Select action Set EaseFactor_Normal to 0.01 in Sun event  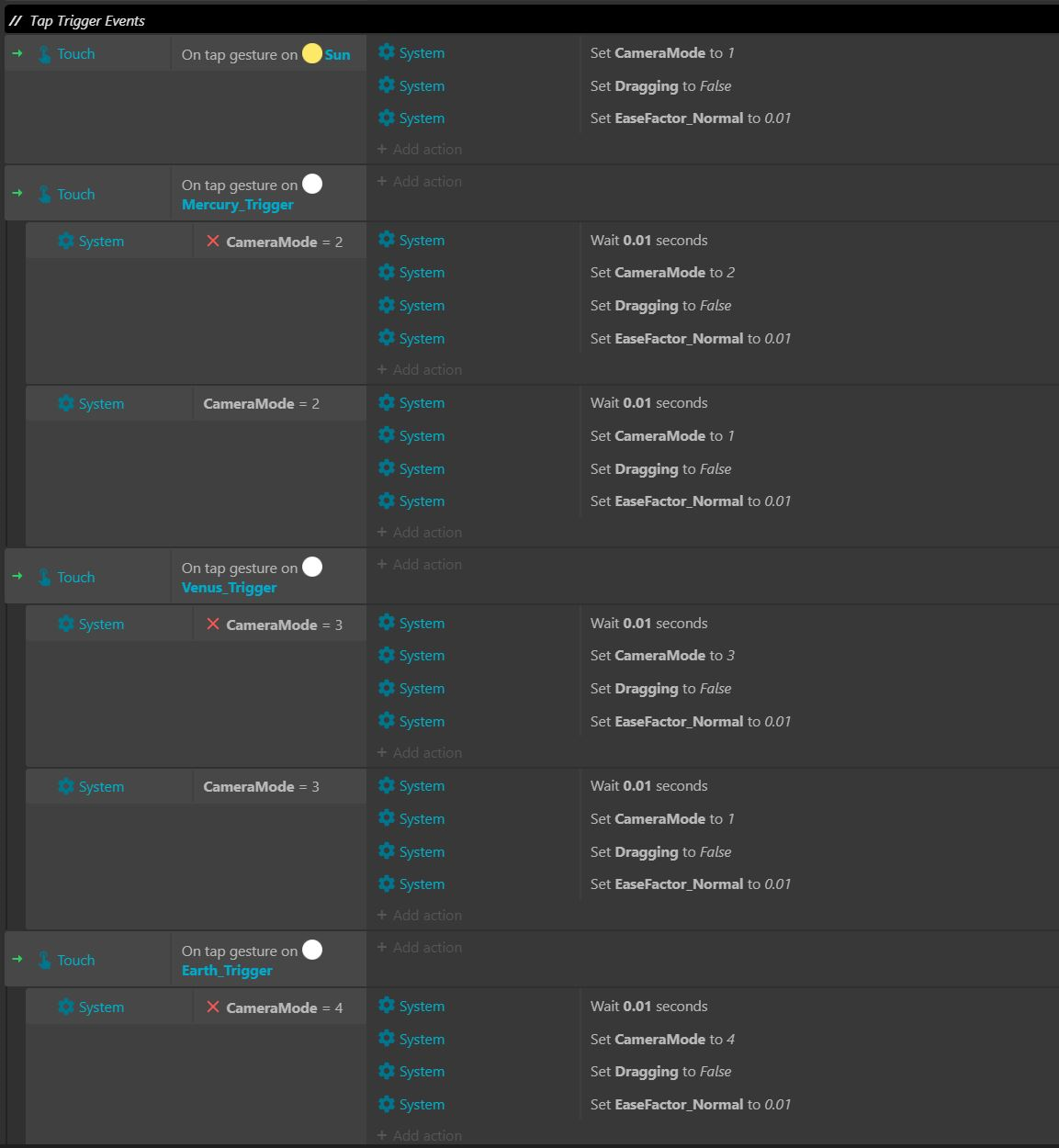click(691, 118)
